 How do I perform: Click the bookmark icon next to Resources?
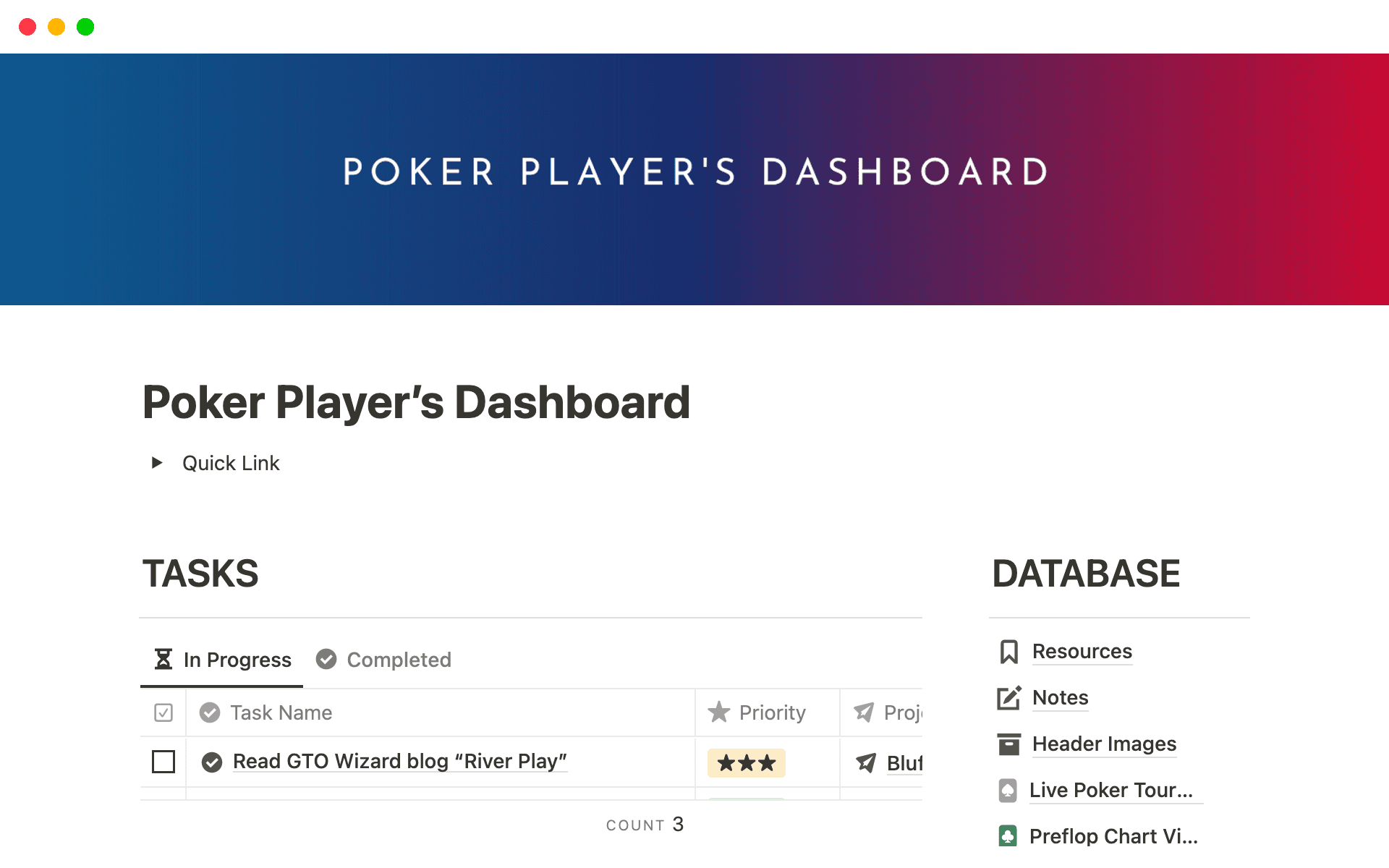[1008, 651]
